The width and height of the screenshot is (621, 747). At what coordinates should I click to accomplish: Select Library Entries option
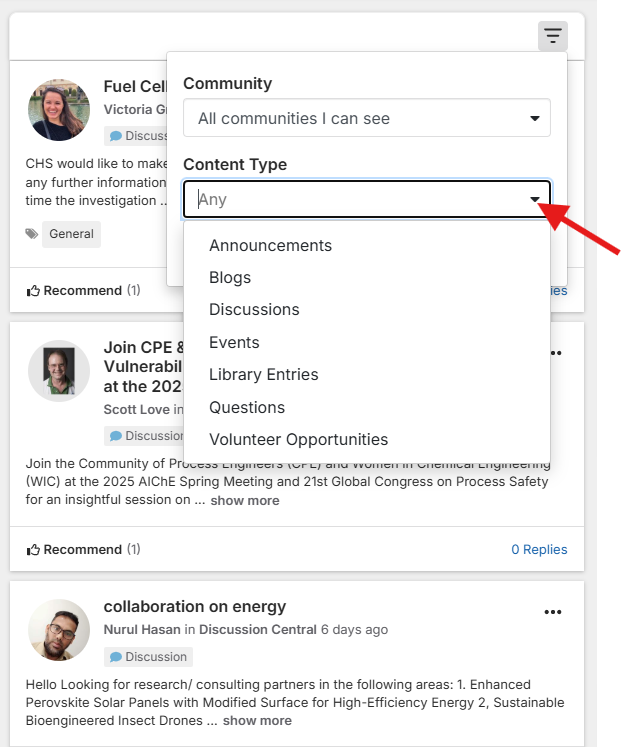click(263, 375)
